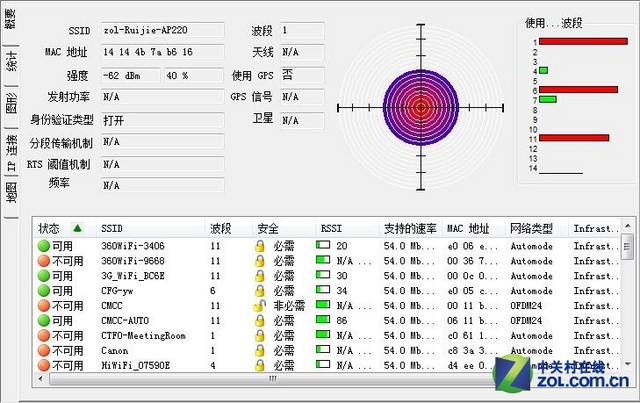Click the SSID field zol-Ruijie-AP220
This screenshot has height=403, width=640.
(162, 30)
